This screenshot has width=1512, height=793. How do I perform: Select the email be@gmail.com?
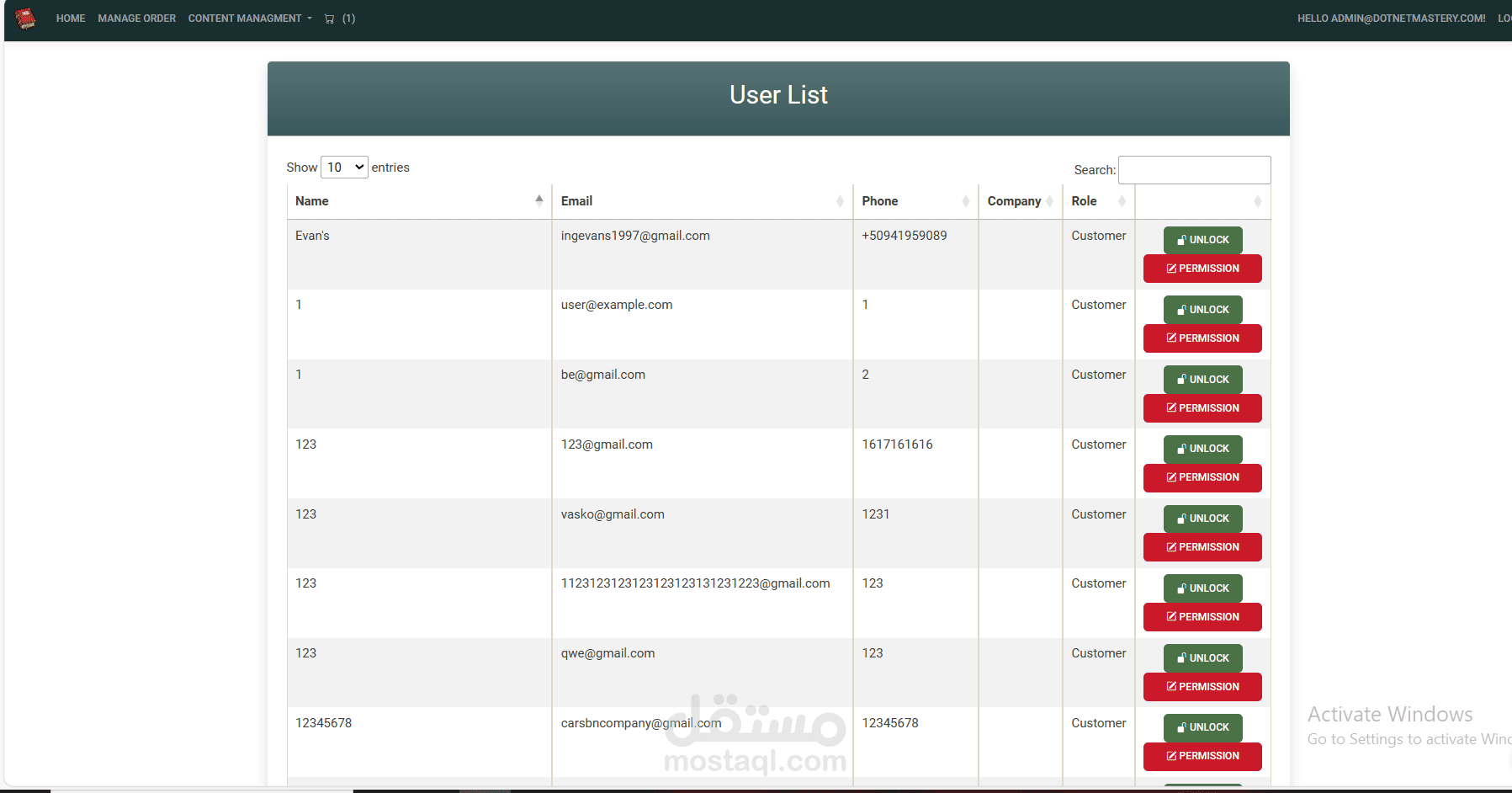tap(603, 375)
